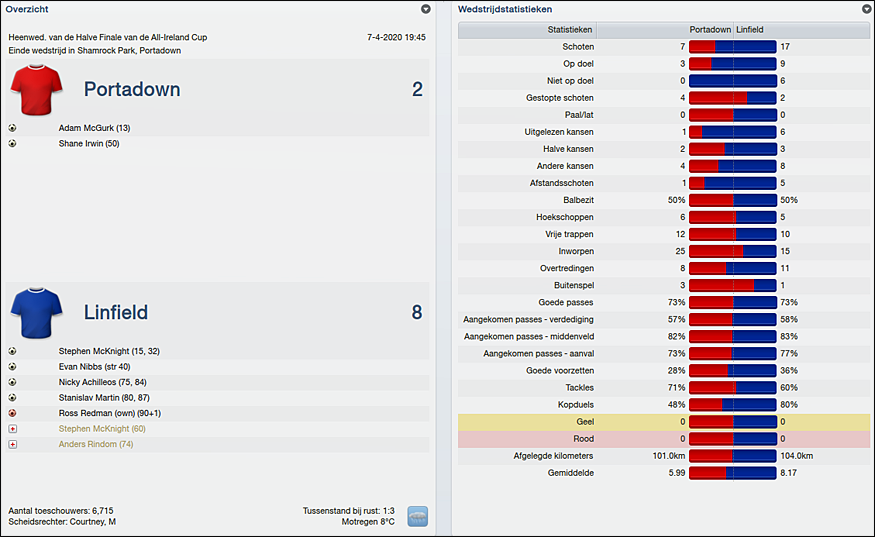875x537 pixels.
Task: Expand the Overzicht panel dropdown arrow
Action: 426,9
